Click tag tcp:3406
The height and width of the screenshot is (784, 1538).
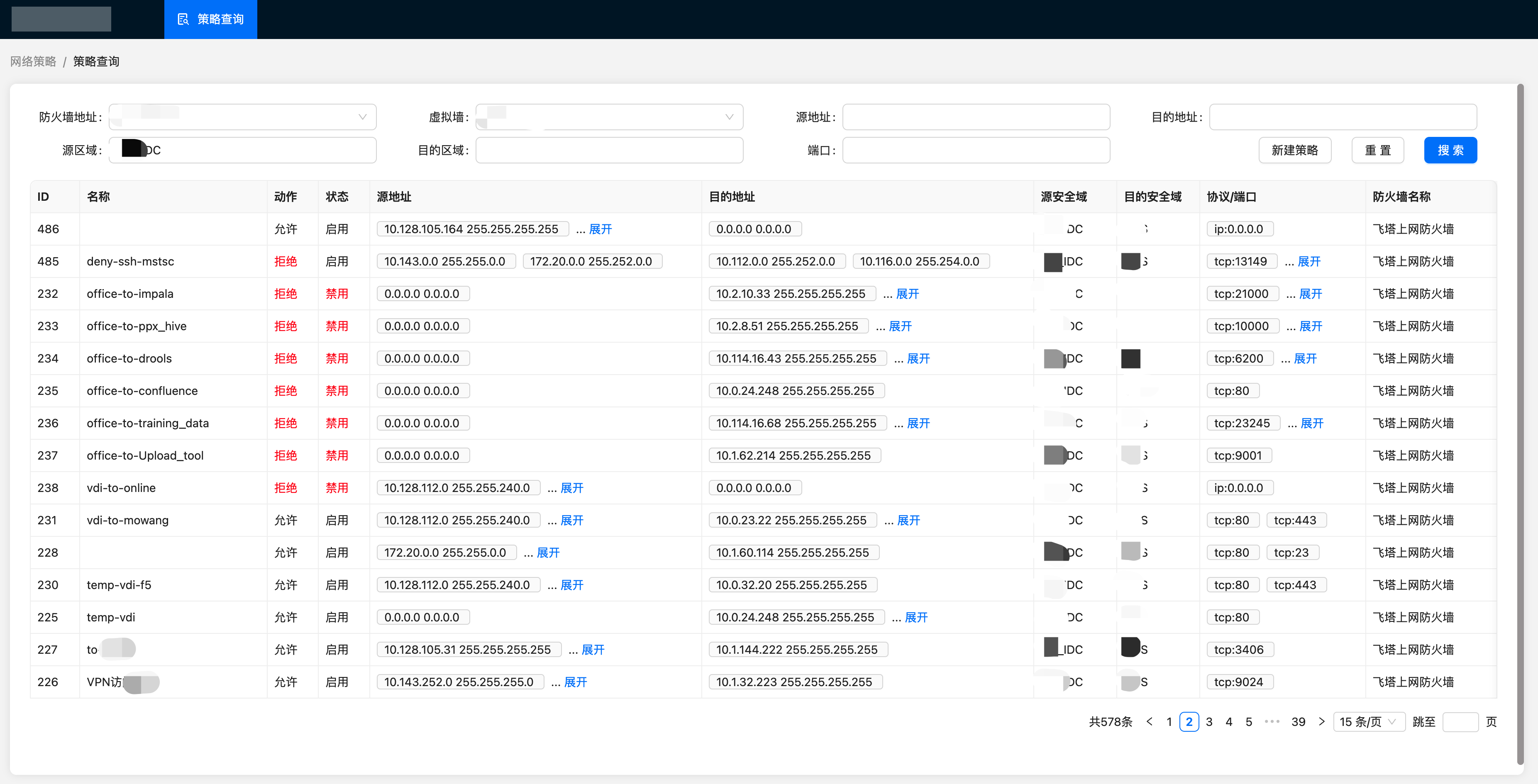click(1240, 649)
